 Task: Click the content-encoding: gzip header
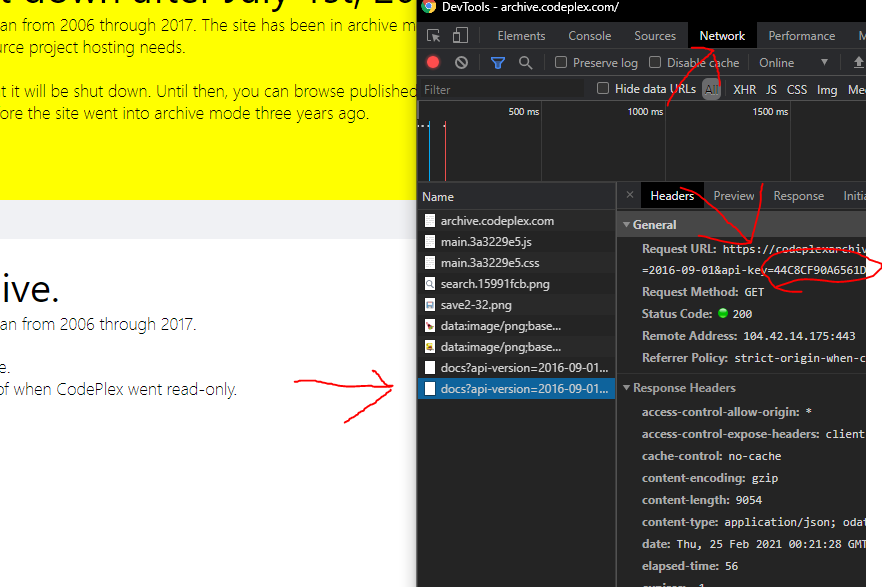click(709, 478)
